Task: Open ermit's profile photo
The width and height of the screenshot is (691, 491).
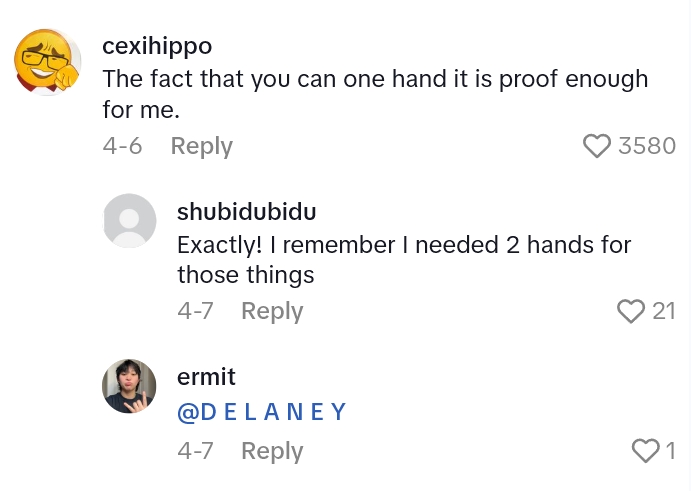Action: [129, 386]
